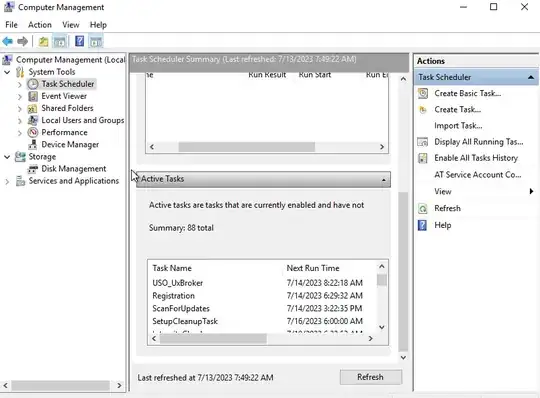Click the Event Viewer icon in tree
The image size is (540, 398).
[33, 96]
